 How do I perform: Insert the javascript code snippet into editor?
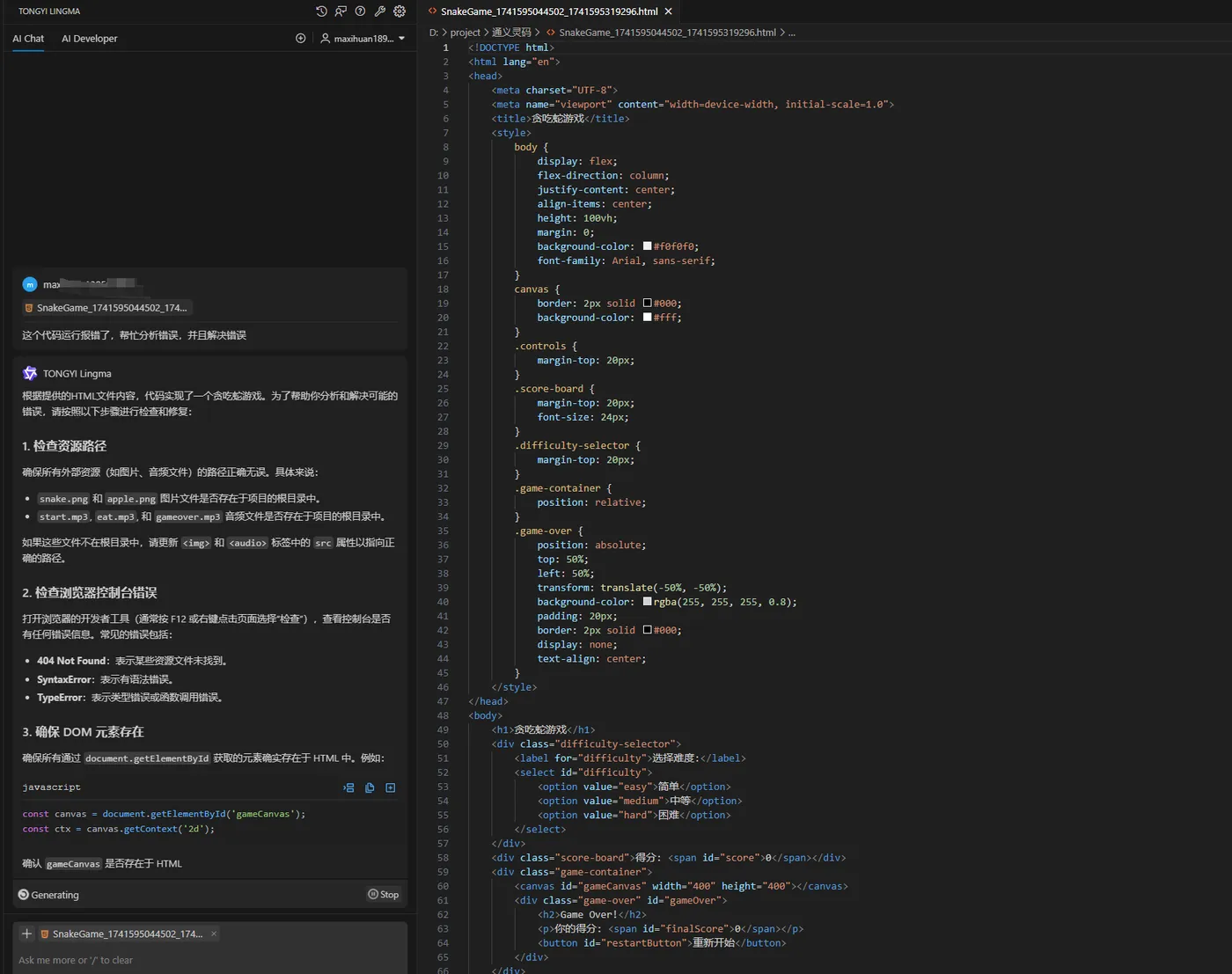coord(348,787)
